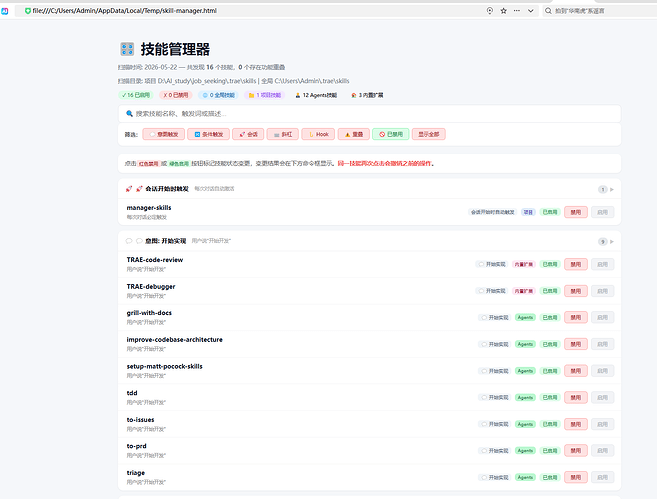Select the '1 项目技能' purple stat badge

point(265,95)
